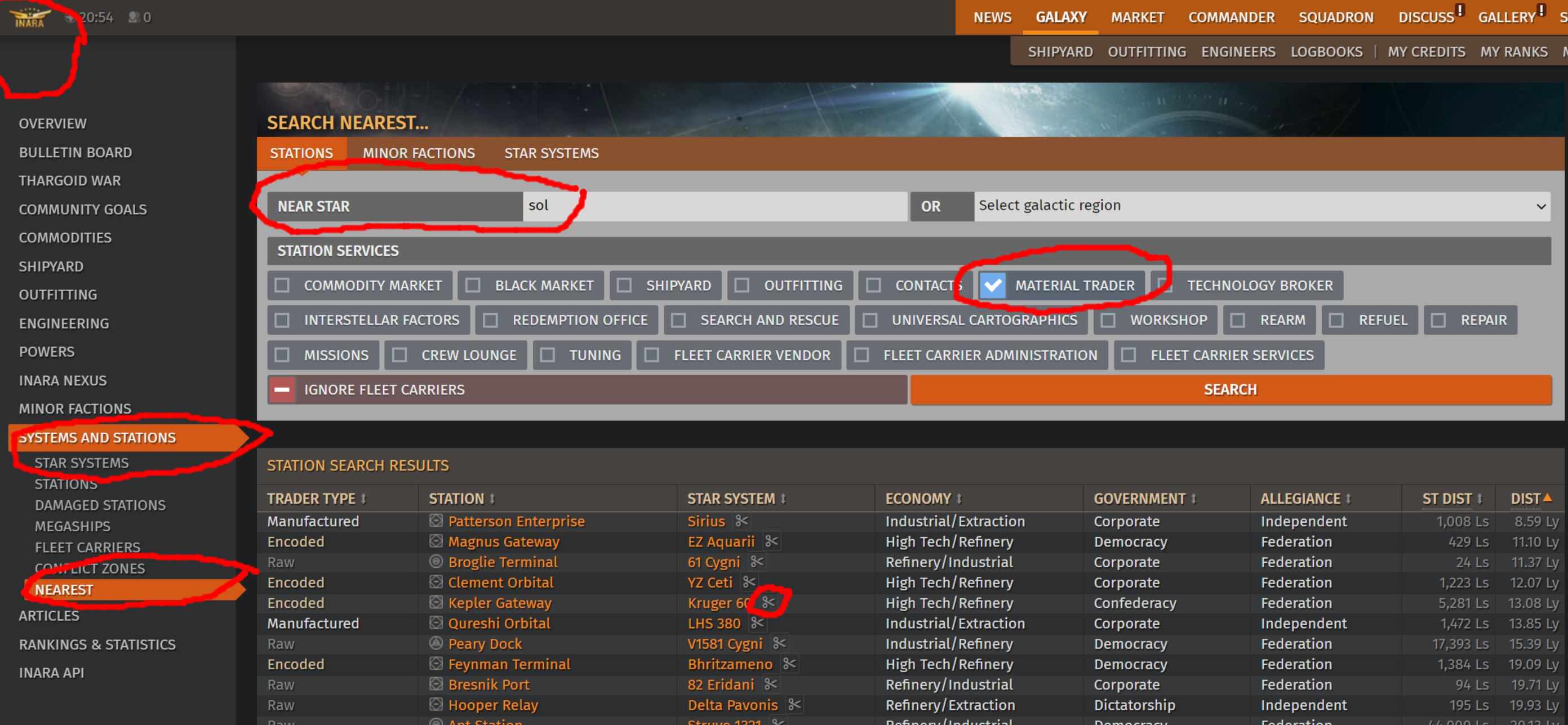The height and width of the screenshot is (725, 1568).
Task: Sort results by Trader Type column
Action: coord(317,499)
